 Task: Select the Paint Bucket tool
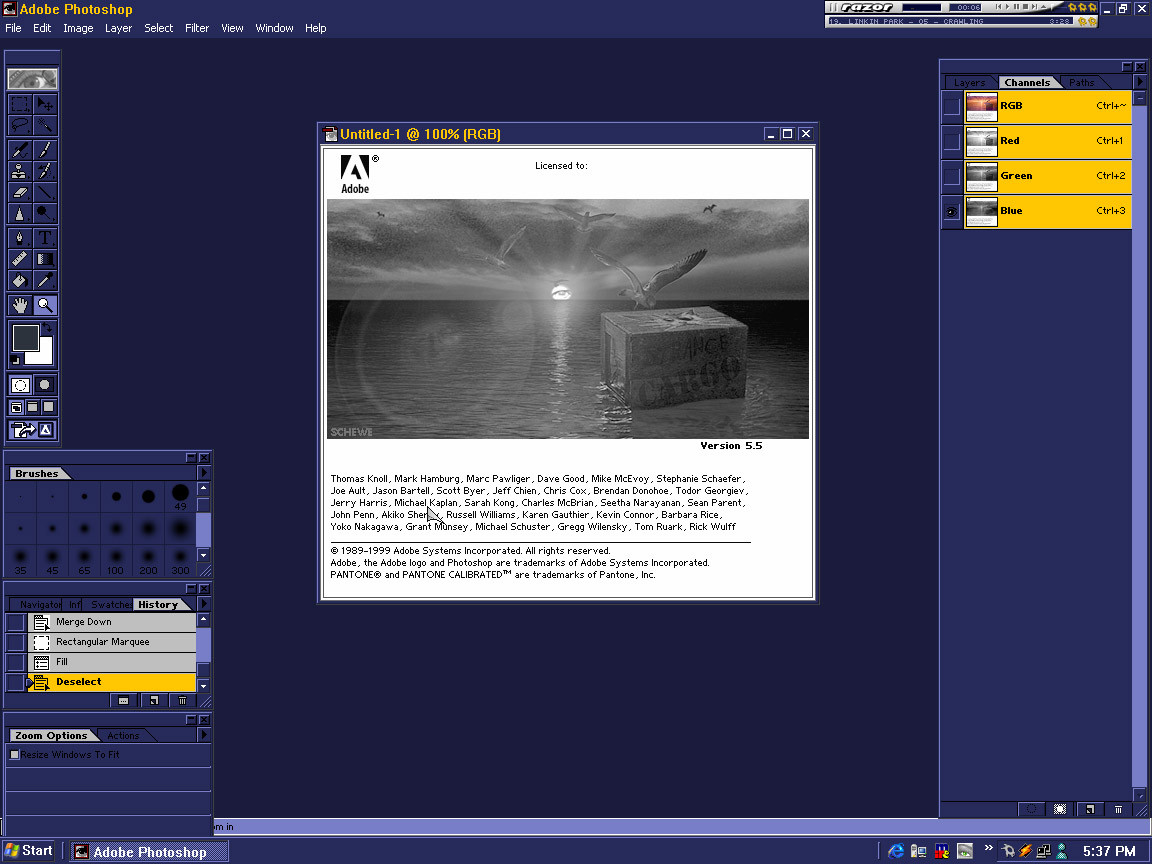coord(20,281)
